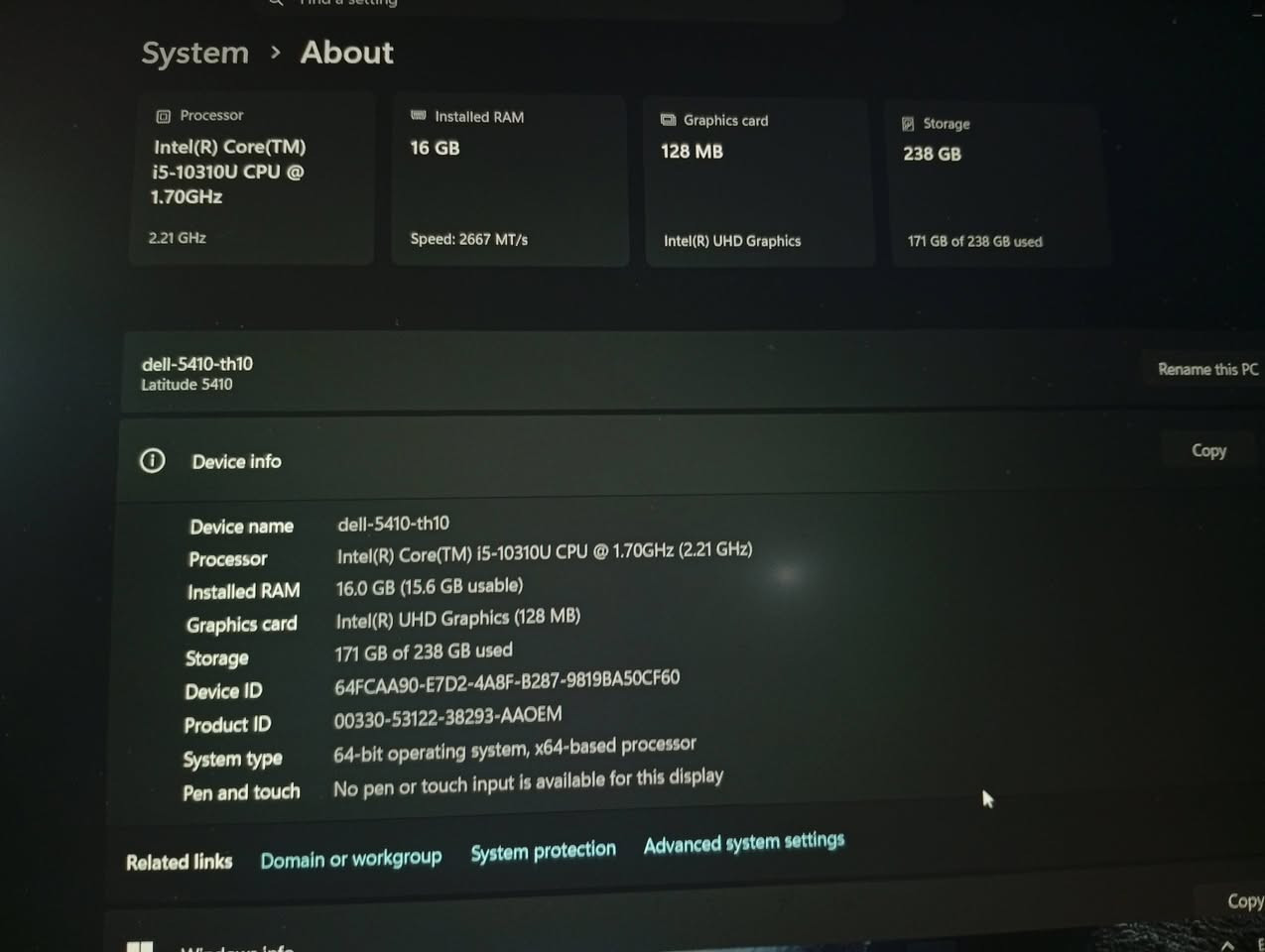The width and height of the screenshot is (1265, 952).
Task: Open the Installed RAM 16 GB card
Action: (510, 180)
